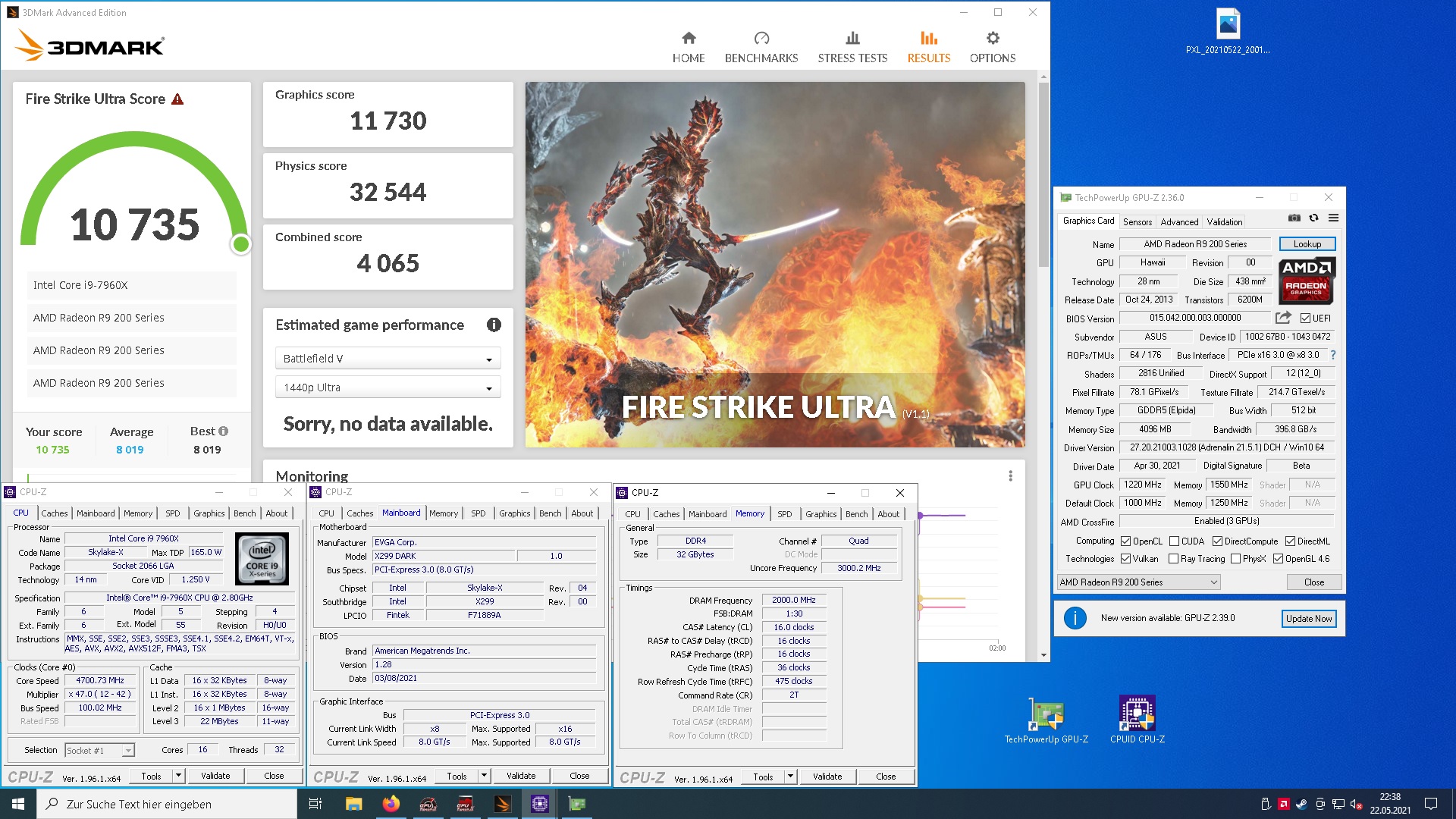Screen dimensions: 1456x819
Task: Toggle the Ray Tracing checkbox
Action: point(1173,559)
